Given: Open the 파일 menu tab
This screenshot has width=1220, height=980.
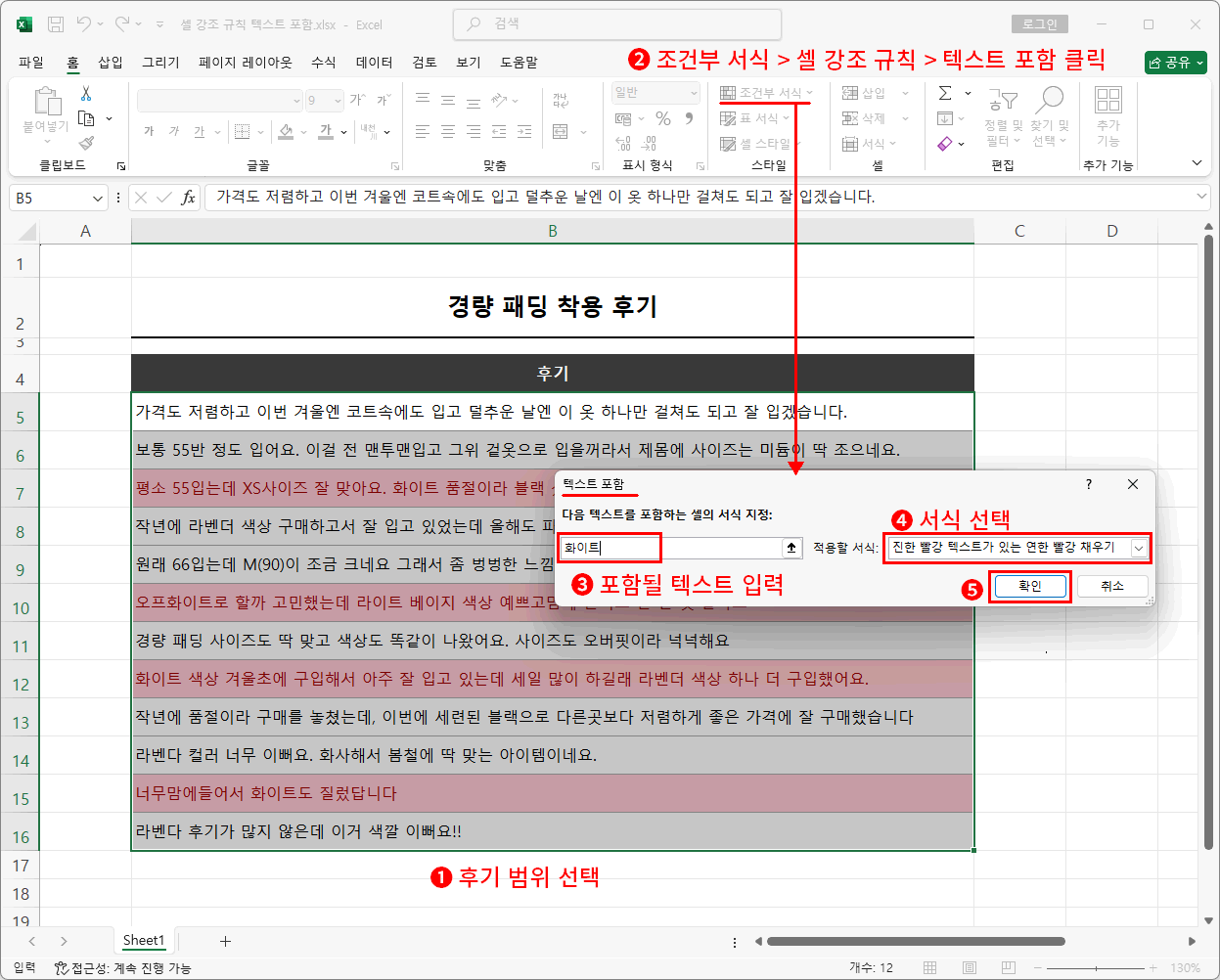Looking at the screenshot, I should click(x=31, y=62).
